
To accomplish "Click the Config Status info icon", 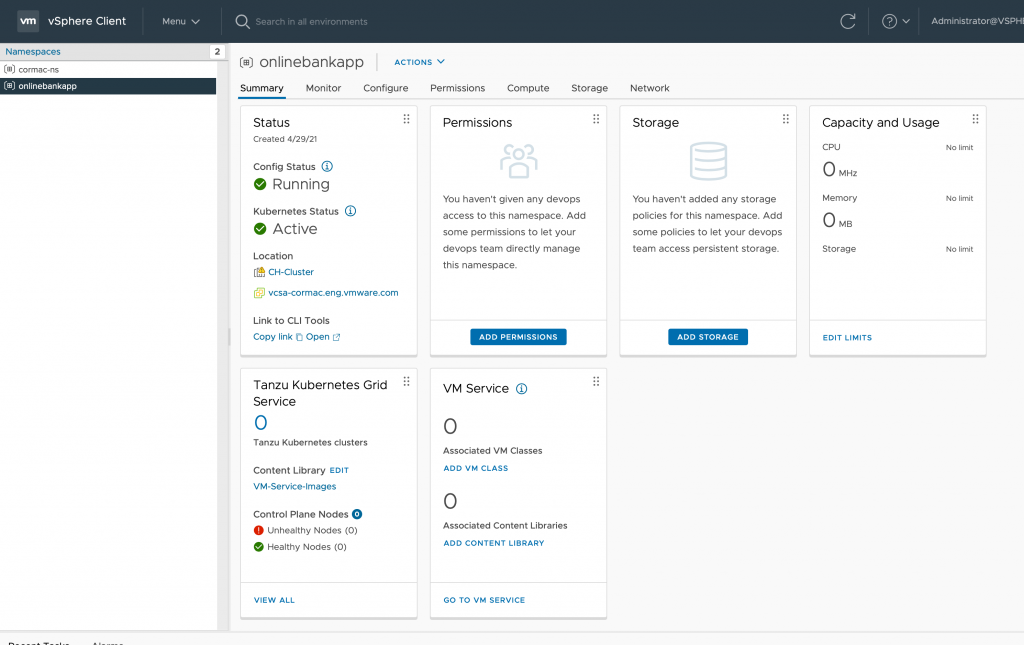I will click(x=327, y=167).
